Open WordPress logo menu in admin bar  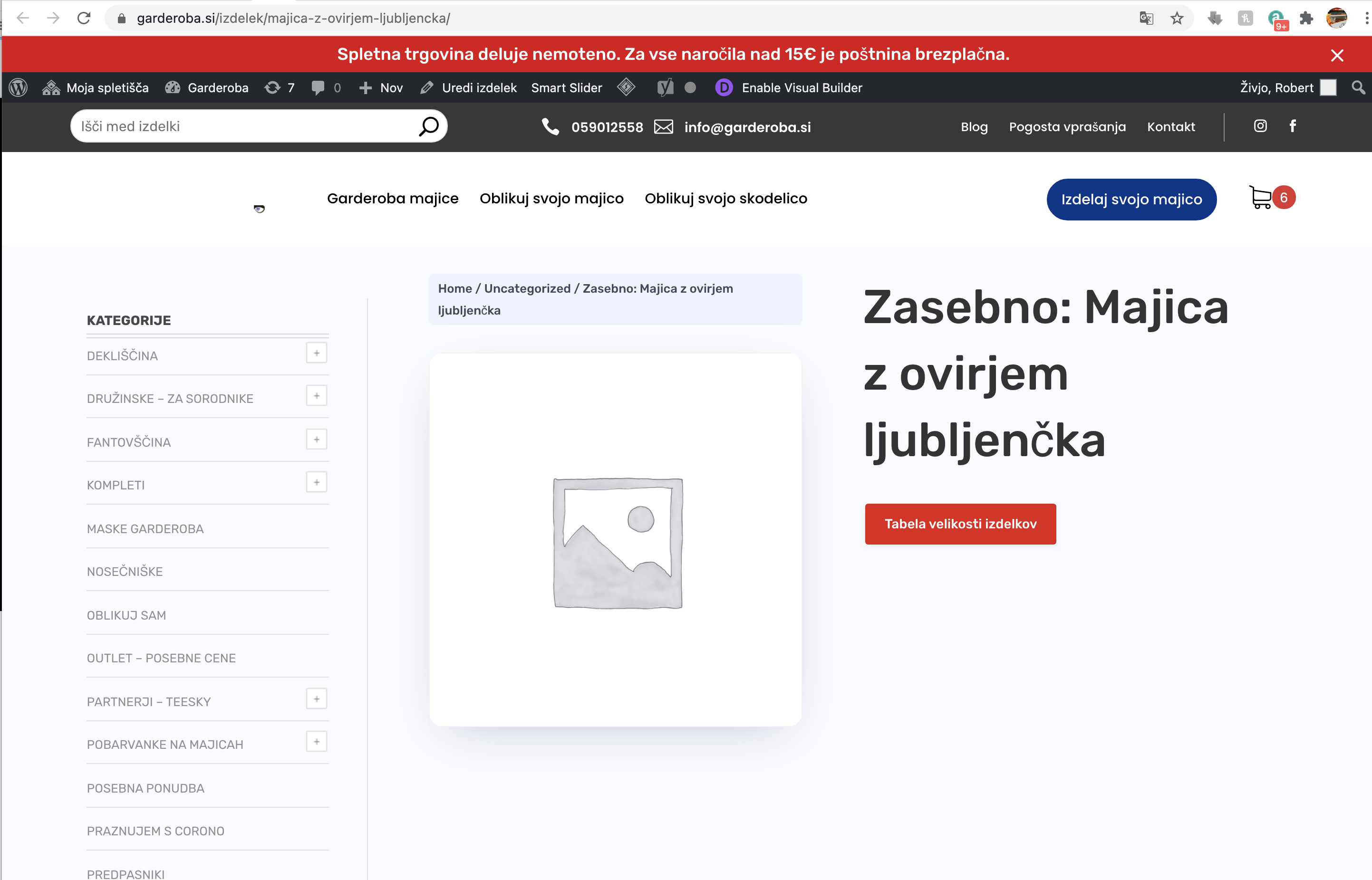[18, 87]
